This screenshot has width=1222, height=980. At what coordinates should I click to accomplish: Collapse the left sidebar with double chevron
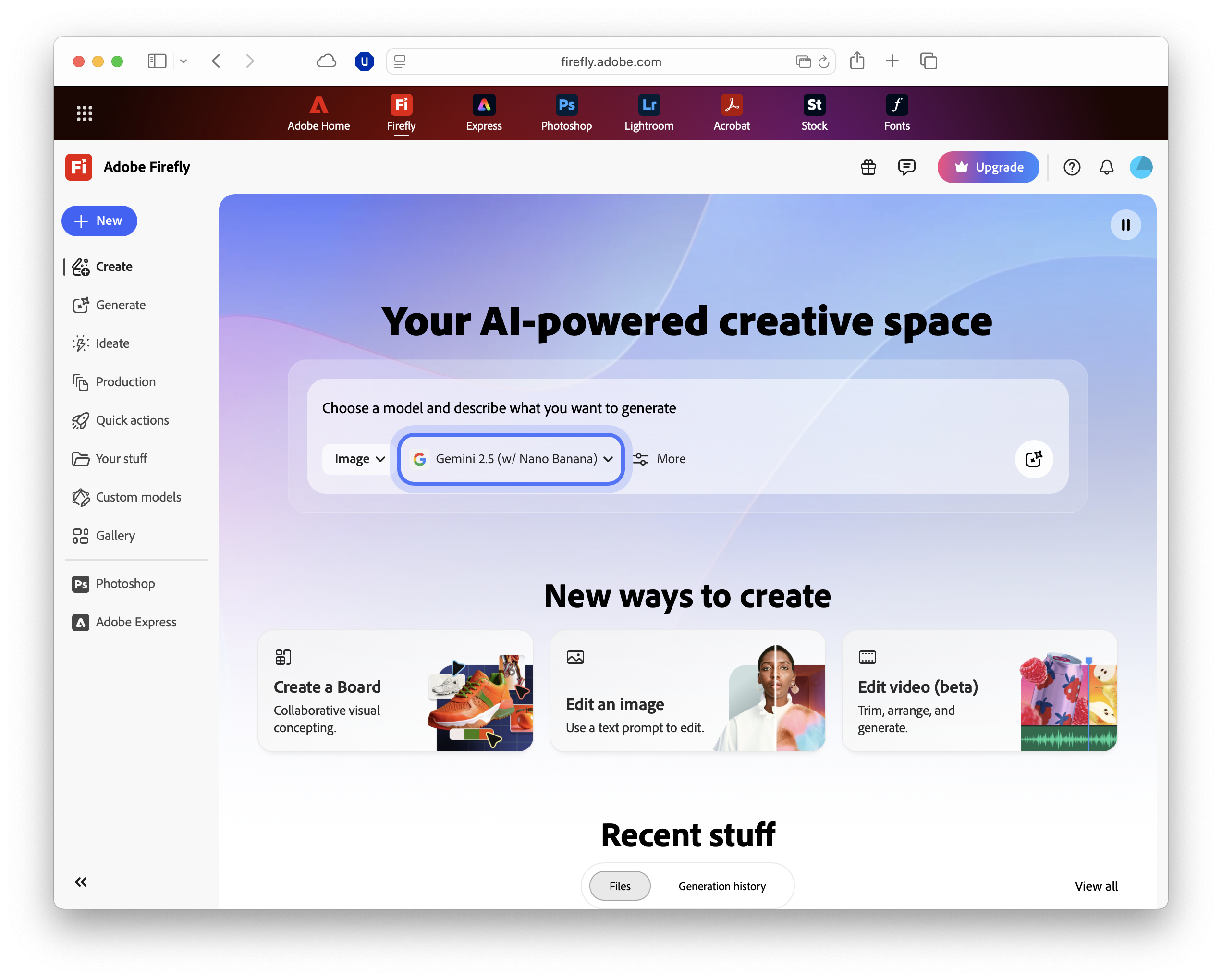pos(81,882)
